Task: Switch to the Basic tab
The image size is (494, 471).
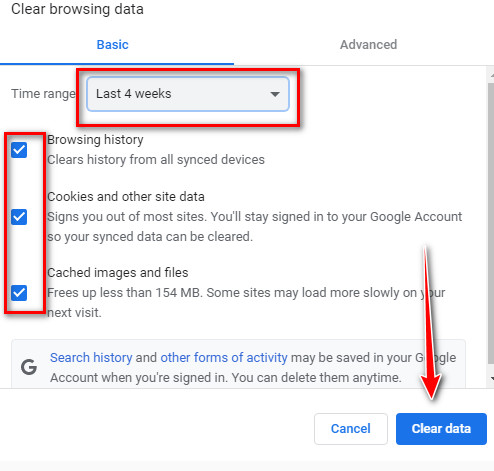Action: 113,45
